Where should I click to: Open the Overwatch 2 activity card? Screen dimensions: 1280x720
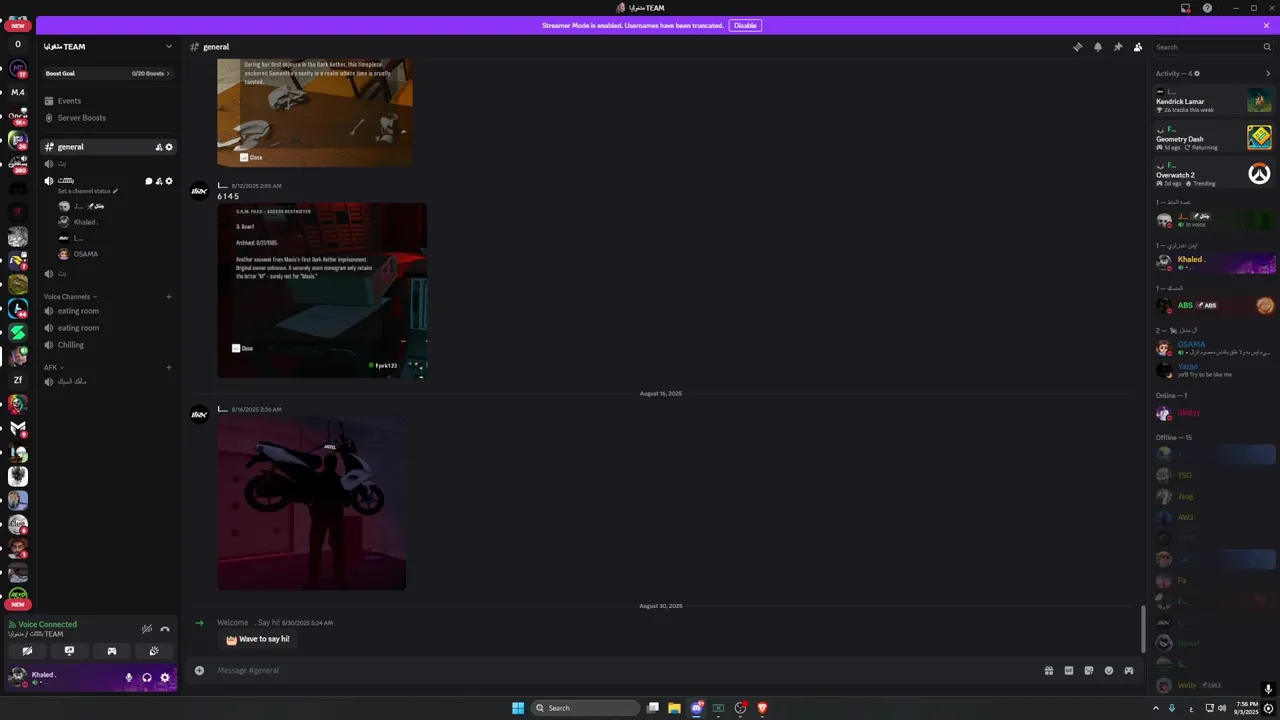pyautogui.click(x=1214, y=174)
